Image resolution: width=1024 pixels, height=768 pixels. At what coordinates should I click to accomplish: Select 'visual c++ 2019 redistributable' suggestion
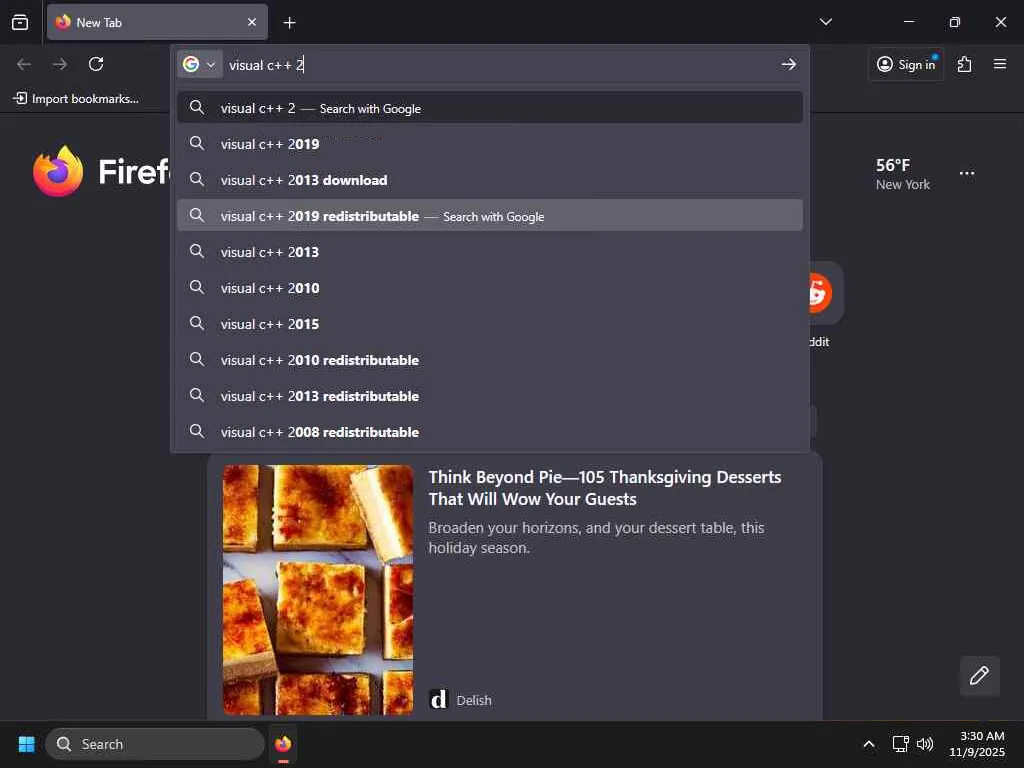[x=490, y=216]
